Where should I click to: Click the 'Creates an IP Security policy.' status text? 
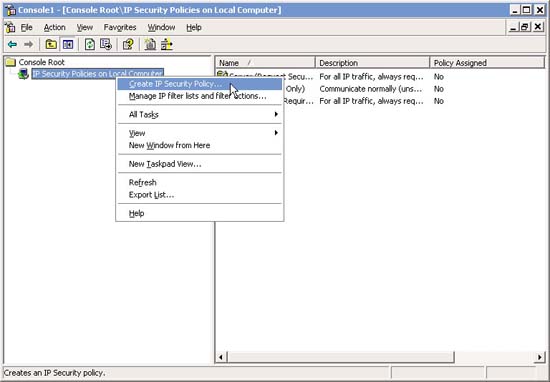pos(54,373)
